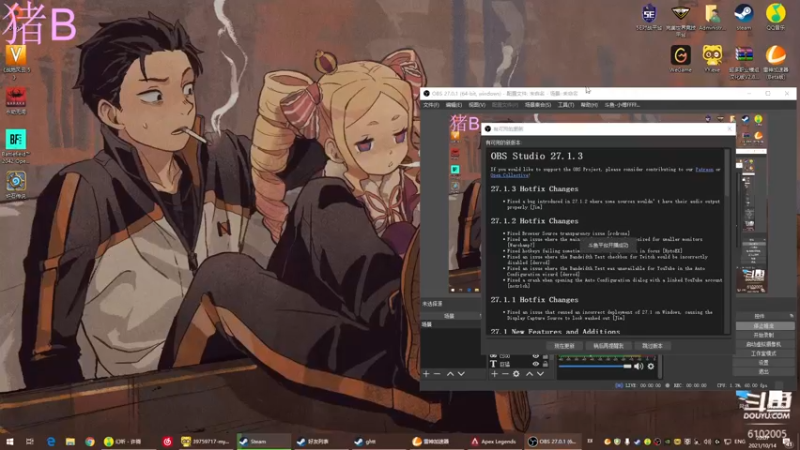Click 稍后再提醒我 in the update dialog
This screenshot has height=450, width=800.
[608, 346]
